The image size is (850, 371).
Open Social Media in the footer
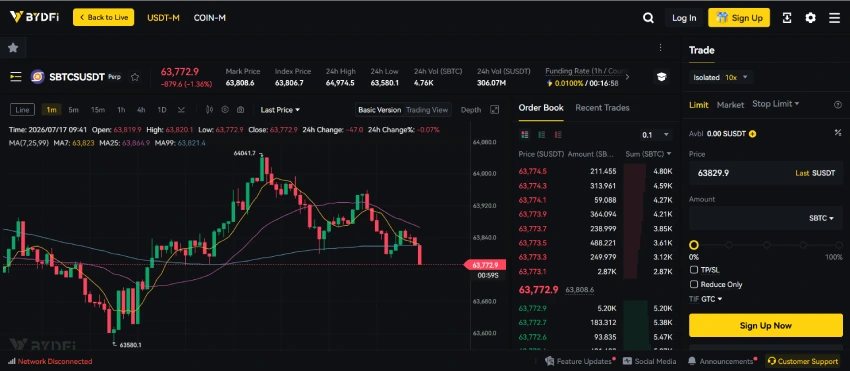point(649,361)
